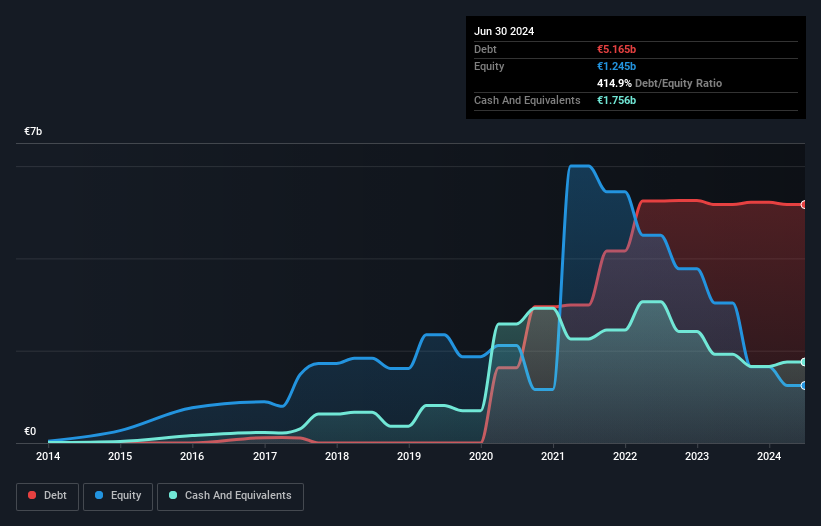Click the red Debt legend dot

[x=32, y=495]
